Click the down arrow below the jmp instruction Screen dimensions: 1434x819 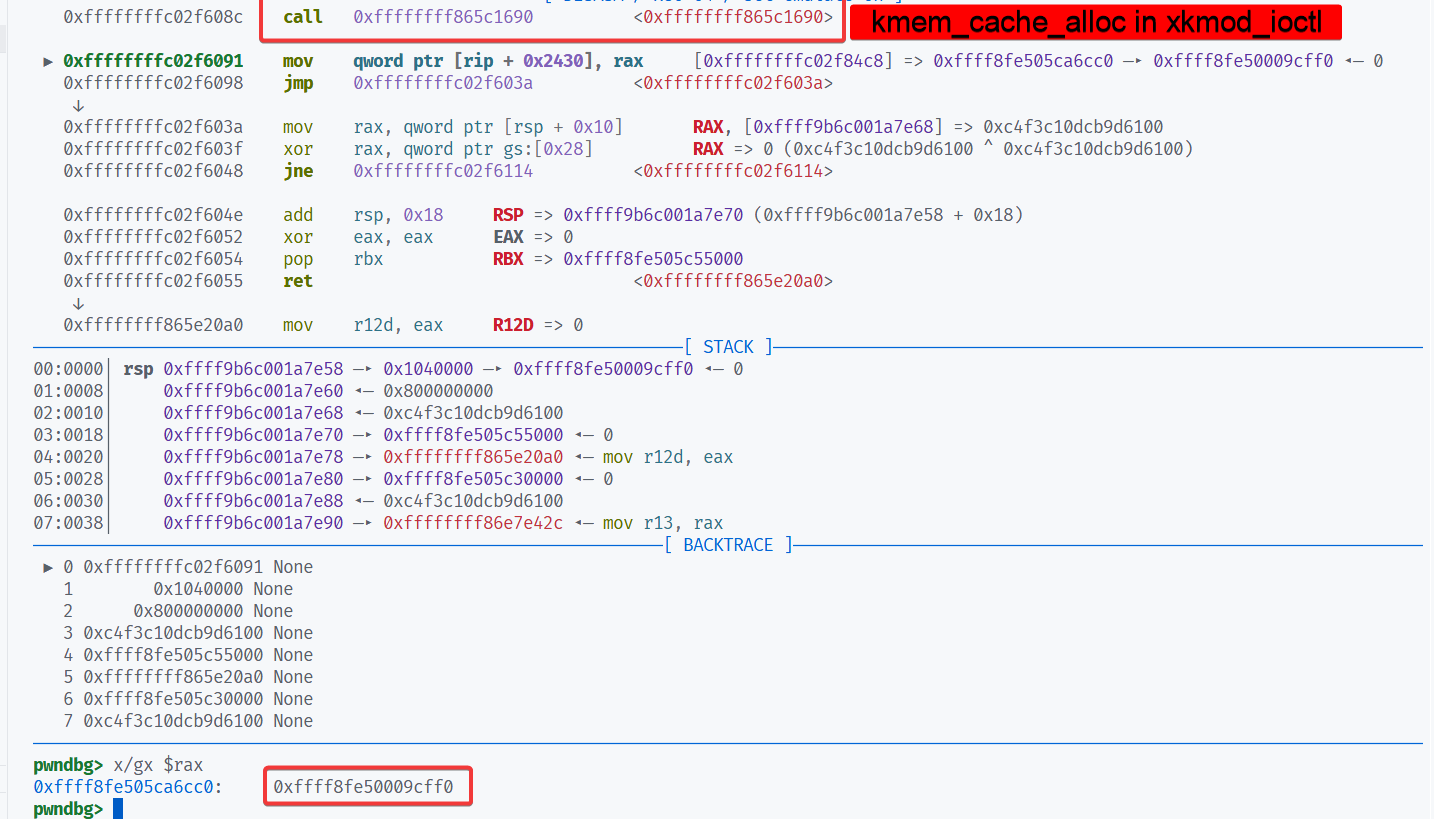pos(79,105)
